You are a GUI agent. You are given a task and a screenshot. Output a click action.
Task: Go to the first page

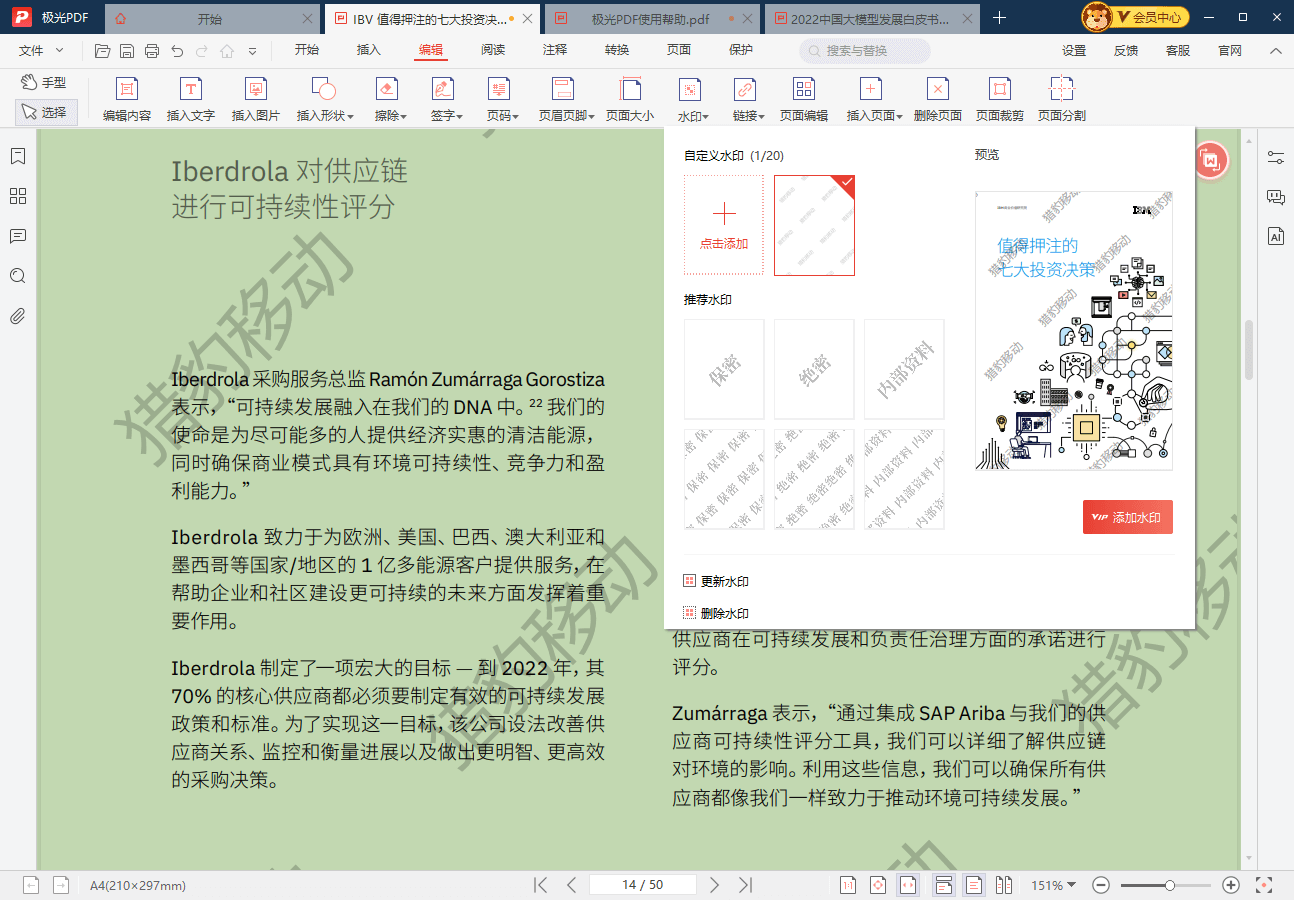point(541,885)
